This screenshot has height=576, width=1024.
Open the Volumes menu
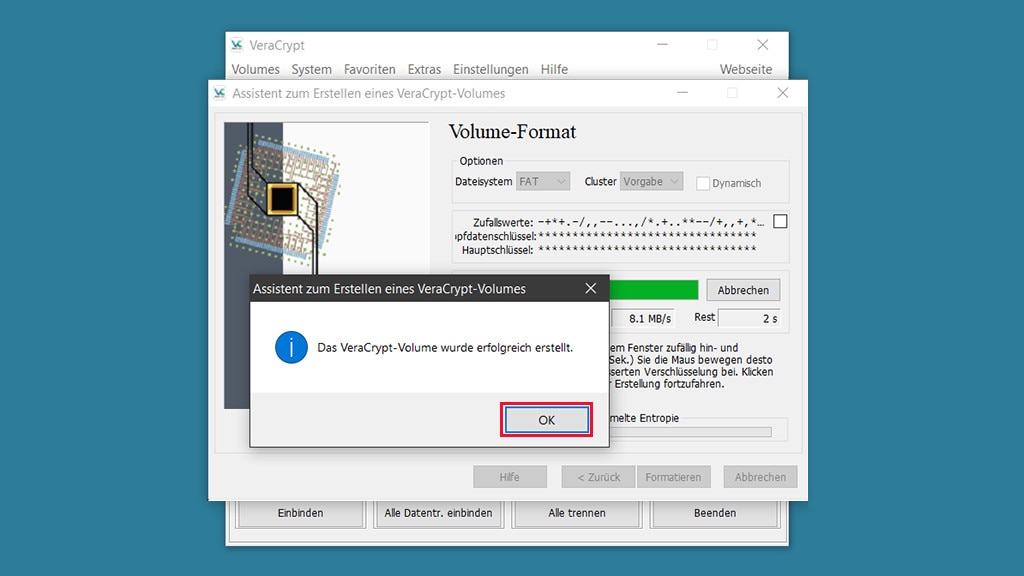[256, 69]
